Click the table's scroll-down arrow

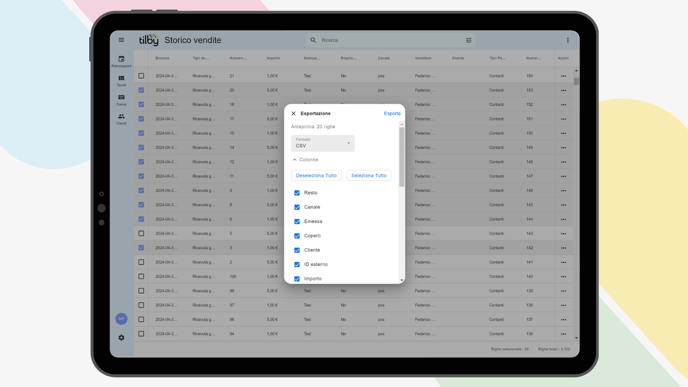(576, 338)
